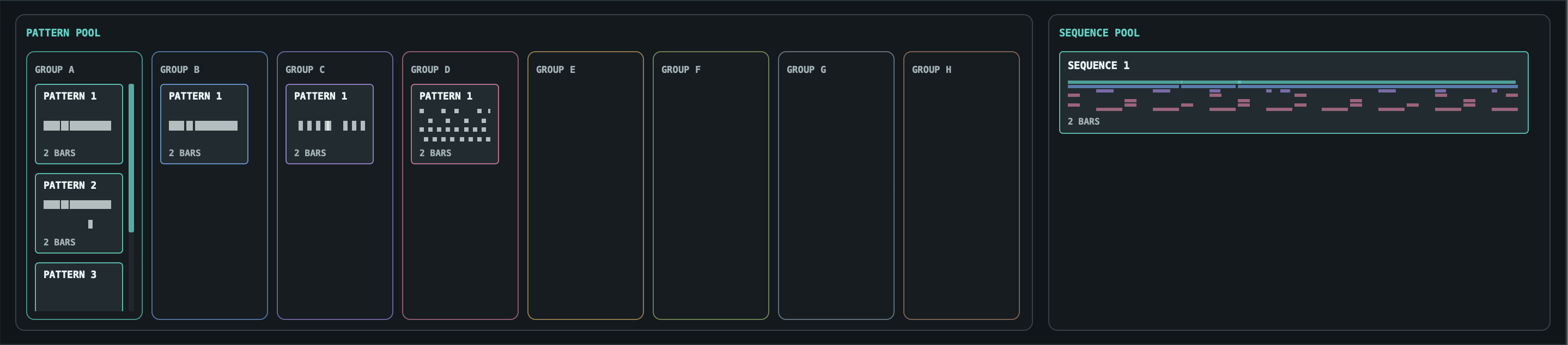Select Pattern 2 in Group A
Screen dimensions: 1568x345
78,213
